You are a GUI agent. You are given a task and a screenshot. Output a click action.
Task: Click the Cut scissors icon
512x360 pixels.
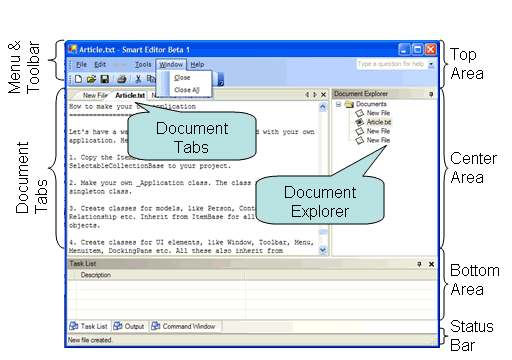pos(138,79)
